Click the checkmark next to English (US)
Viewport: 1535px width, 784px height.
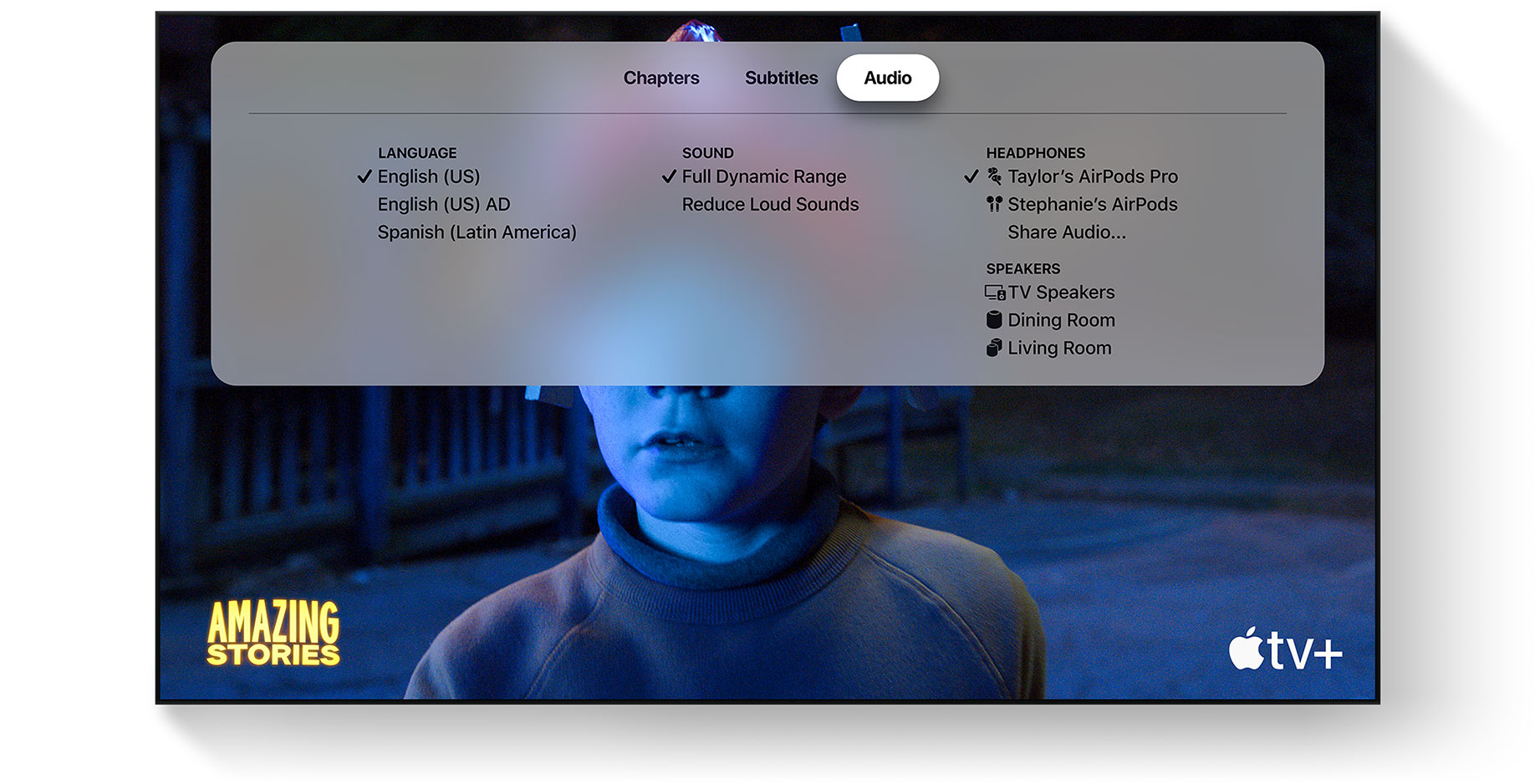click(365, 176)
